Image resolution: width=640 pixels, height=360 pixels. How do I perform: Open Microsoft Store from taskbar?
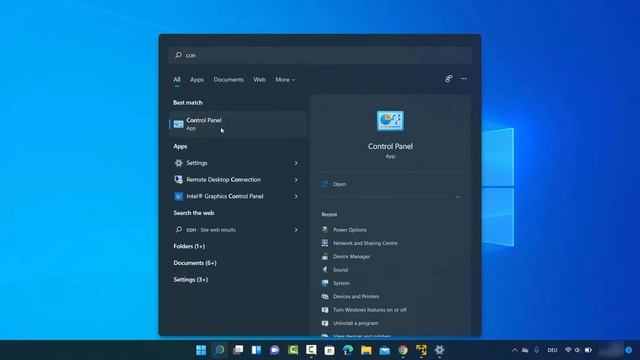point(329,350)
